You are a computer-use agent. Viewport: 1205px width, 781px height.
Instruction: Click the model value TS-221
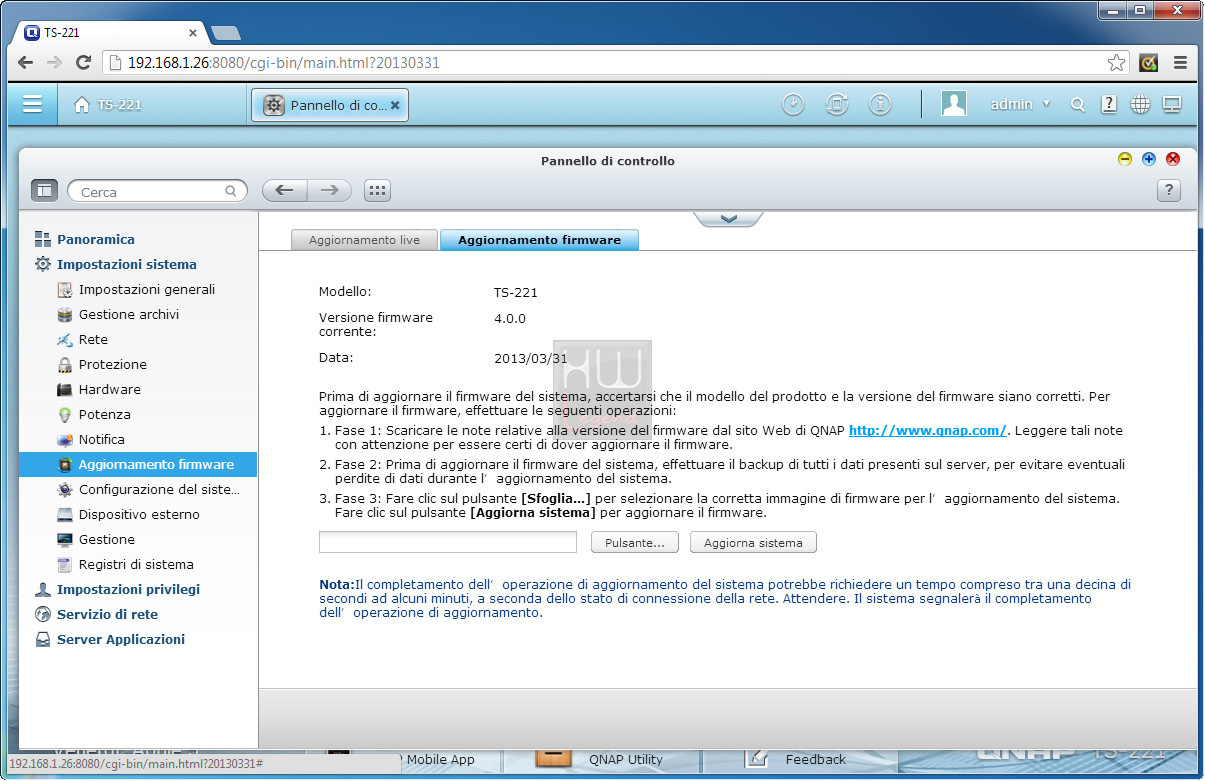pyautogui.click(x=516, y=293)
